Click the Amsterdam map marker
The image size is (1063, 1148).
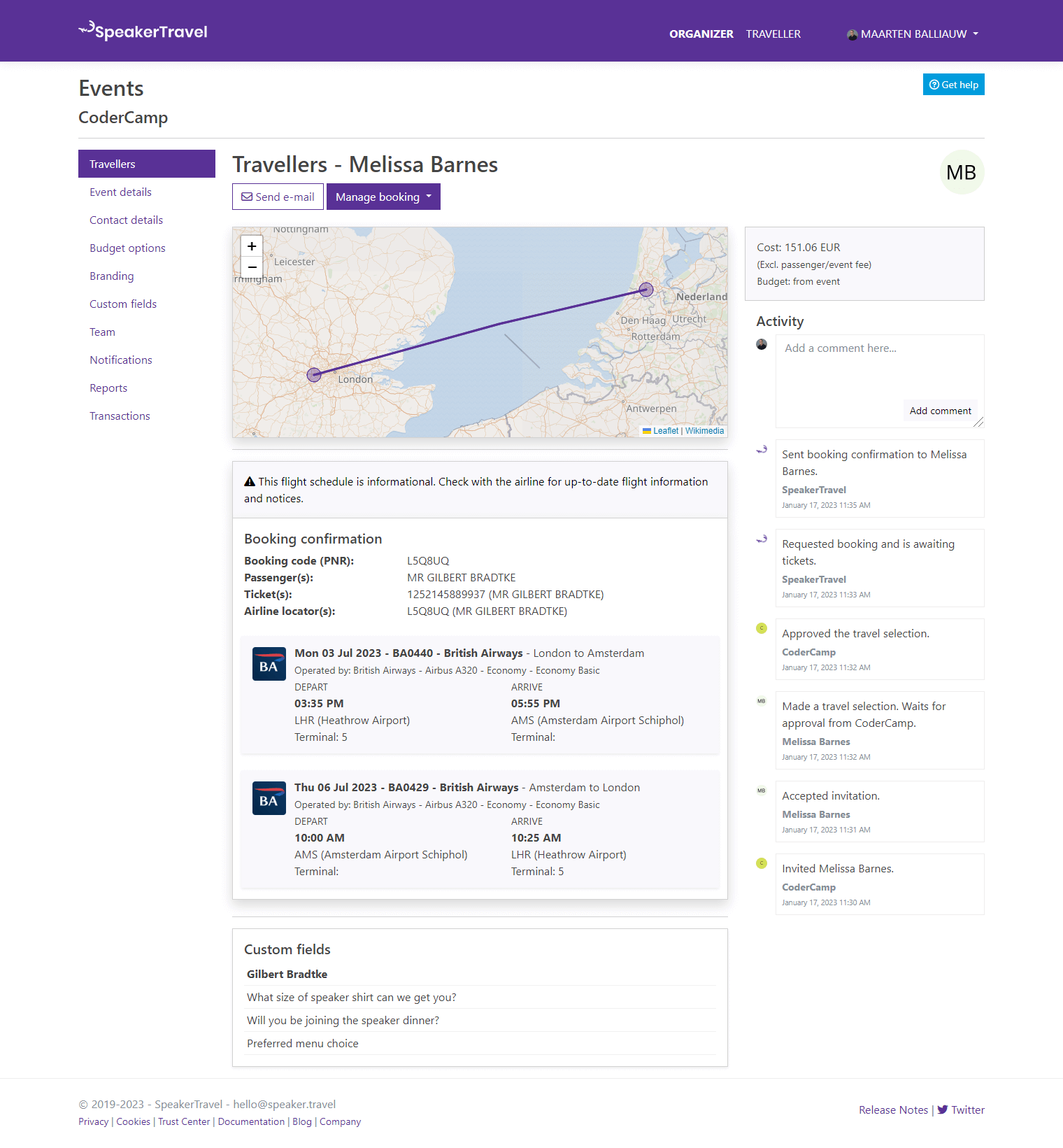point(647,290)
